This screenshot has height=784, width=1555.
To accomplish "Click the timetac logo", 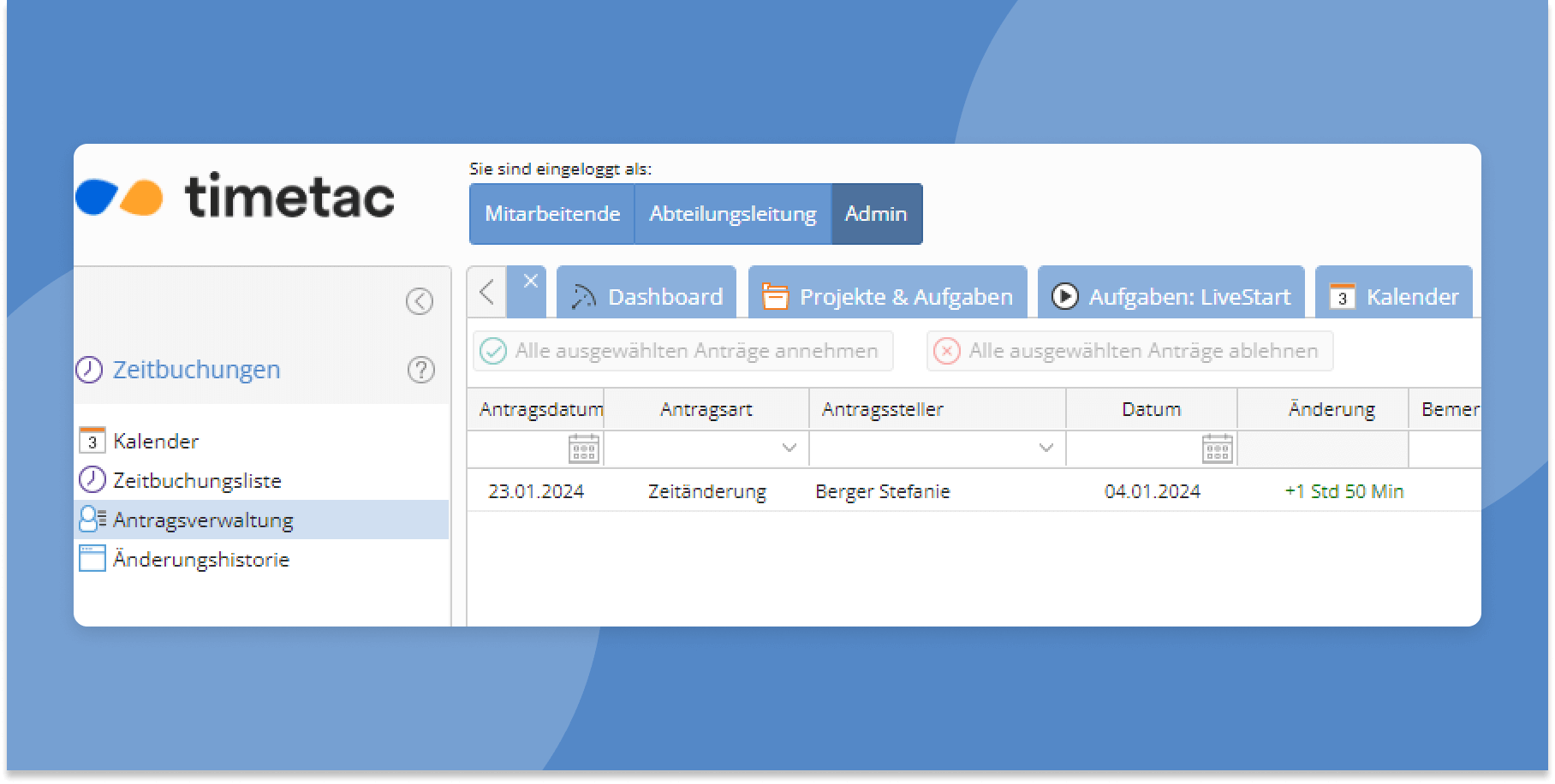I will point(235,197).
